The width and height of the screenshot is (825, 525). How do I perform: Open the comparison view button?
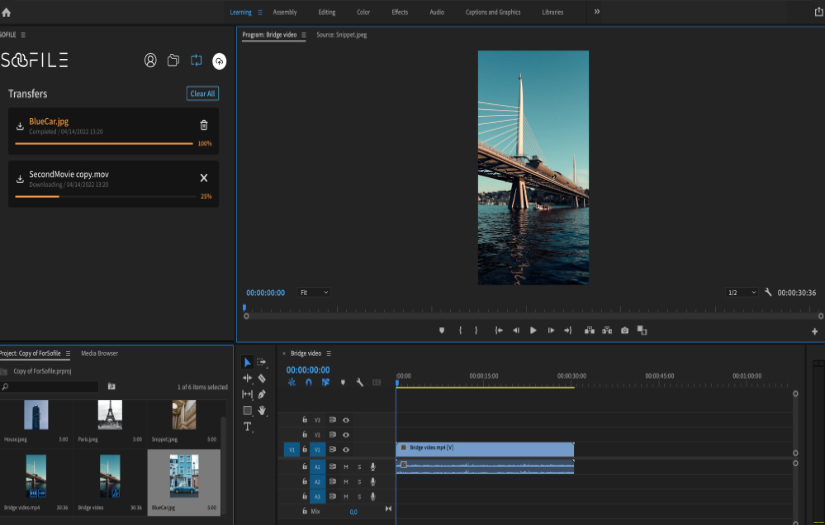tap(642, 330)
